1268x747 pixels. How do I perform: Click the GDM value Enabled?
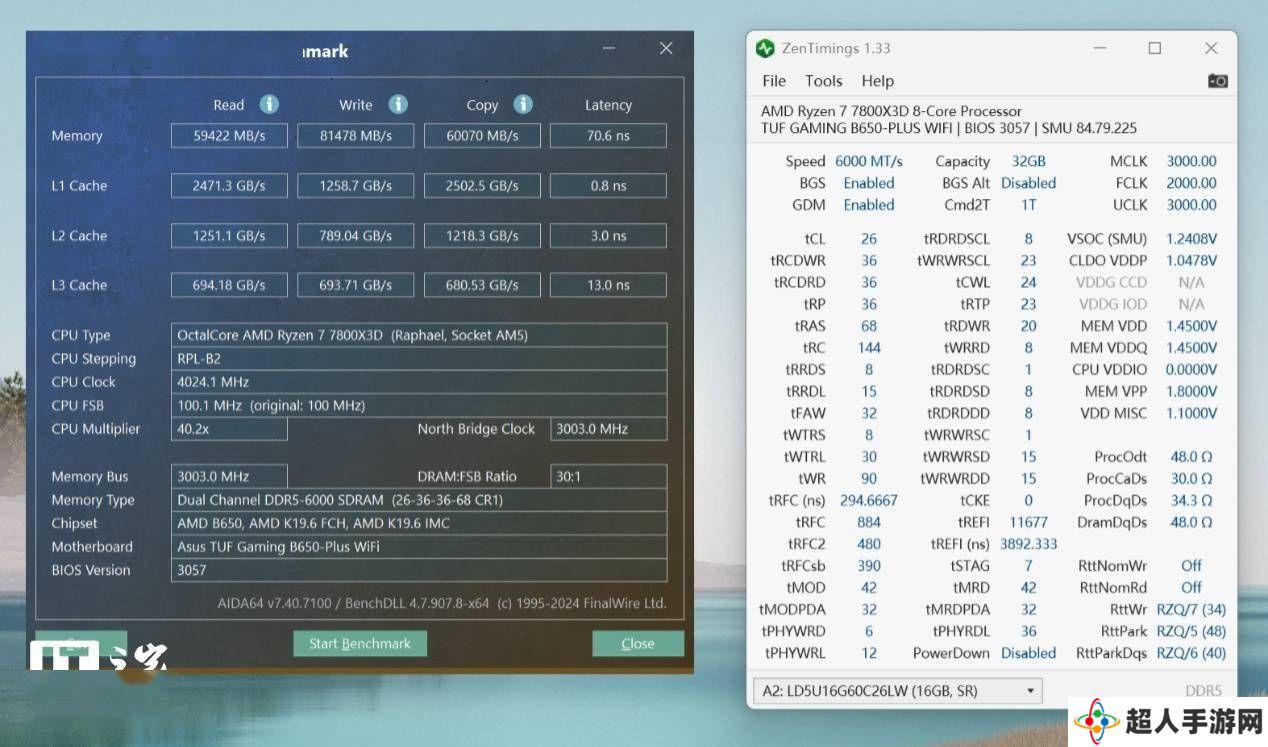(869, 205)
